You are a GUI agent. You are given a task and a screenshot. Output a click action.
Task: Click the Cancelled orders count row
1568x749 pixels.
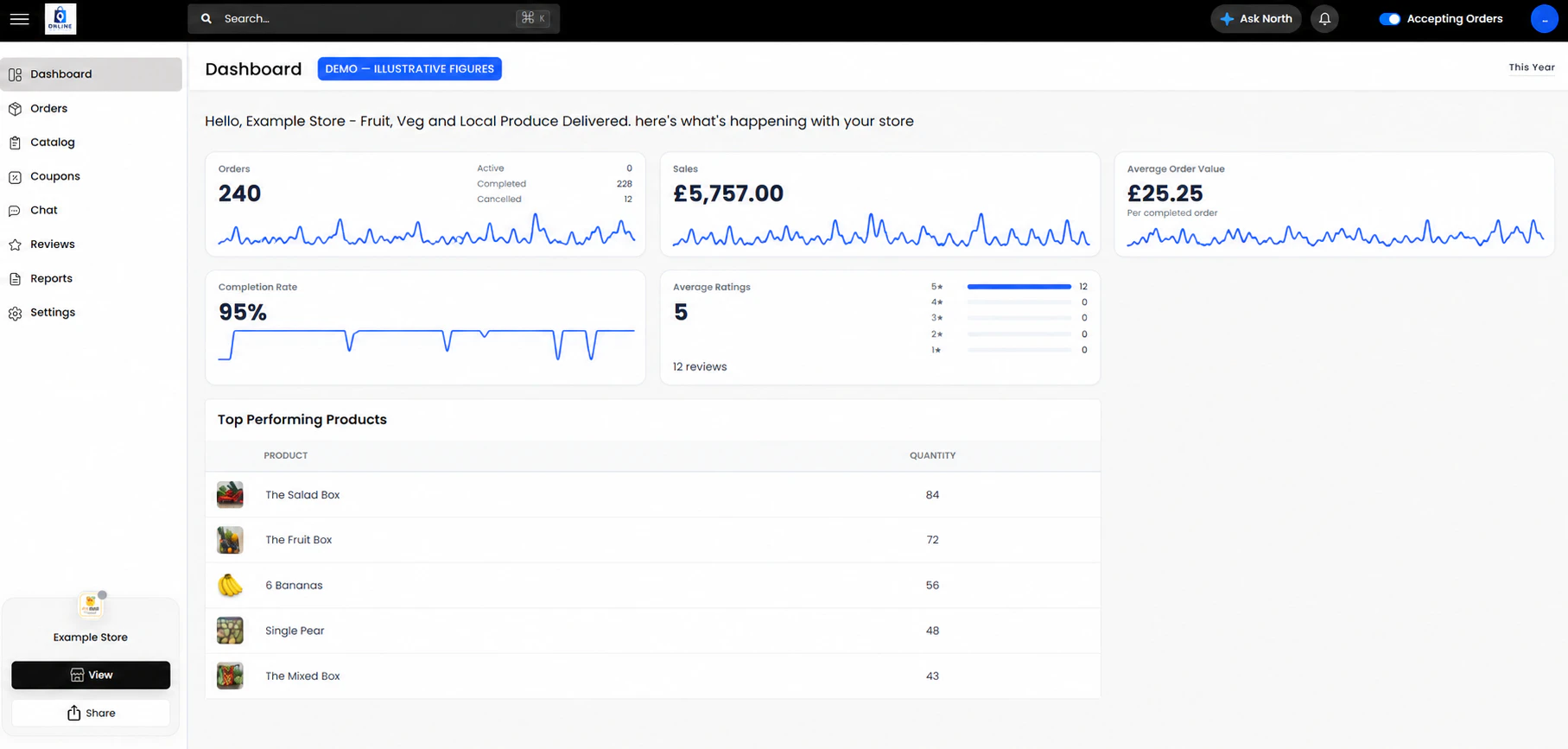(555, 200)
